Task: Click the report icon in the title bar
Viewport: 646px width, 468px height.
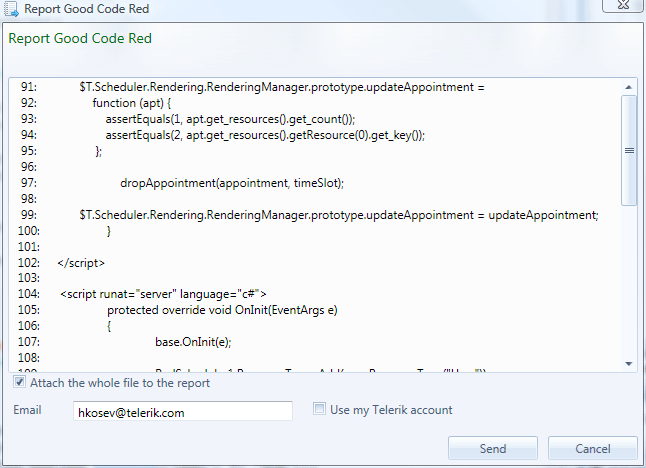Action: click(x=11, y=9)
